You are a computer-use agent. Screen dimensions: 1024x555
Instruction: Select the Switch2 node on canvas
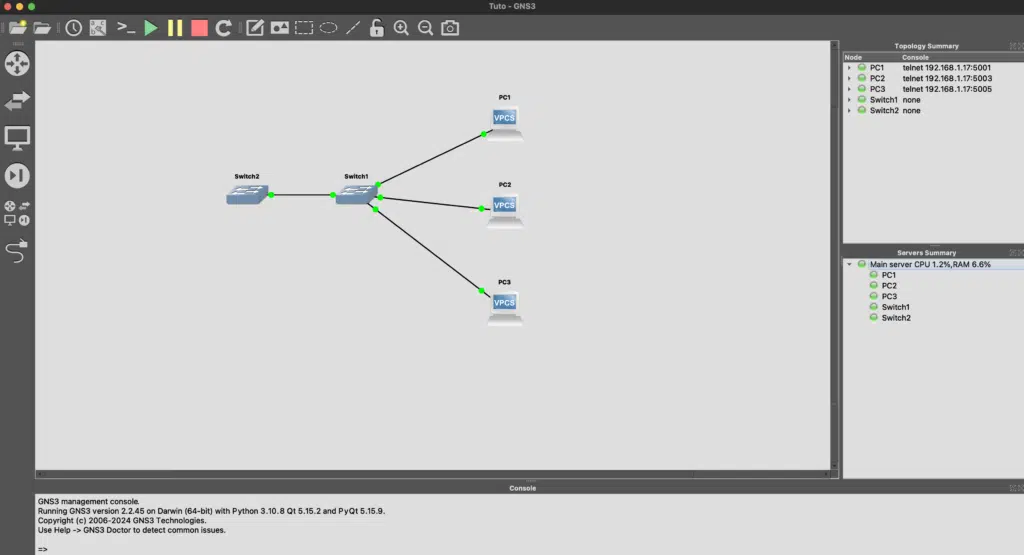247,194
